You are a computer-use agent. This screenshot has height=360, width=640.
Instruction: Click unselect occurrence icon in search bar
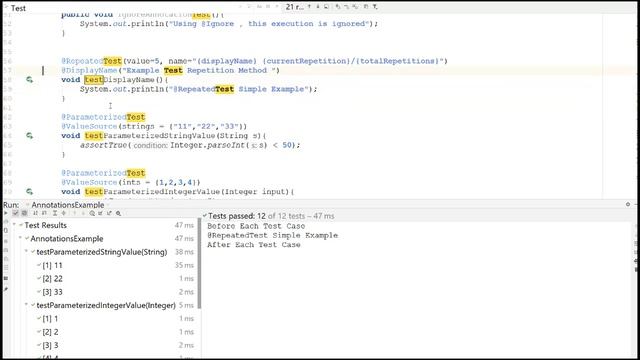(x=346, y=7)
